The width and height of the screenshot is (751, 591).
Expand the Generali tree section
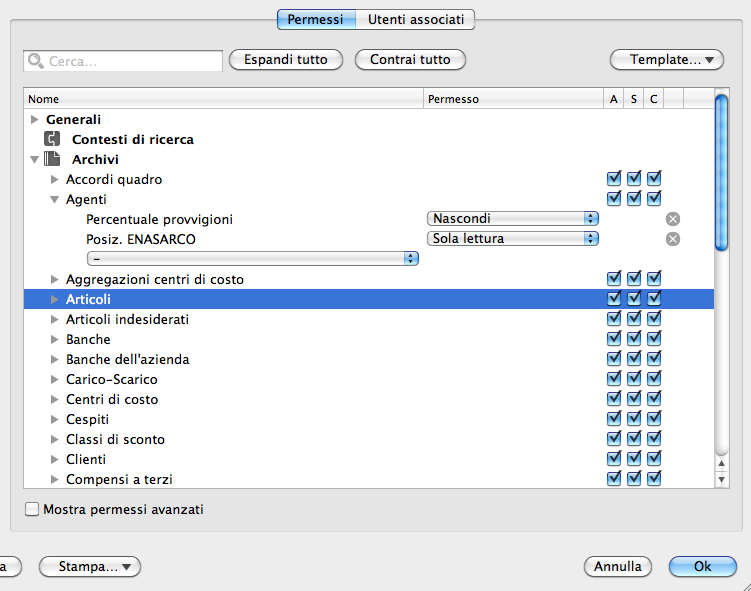[x=35, y=120]
